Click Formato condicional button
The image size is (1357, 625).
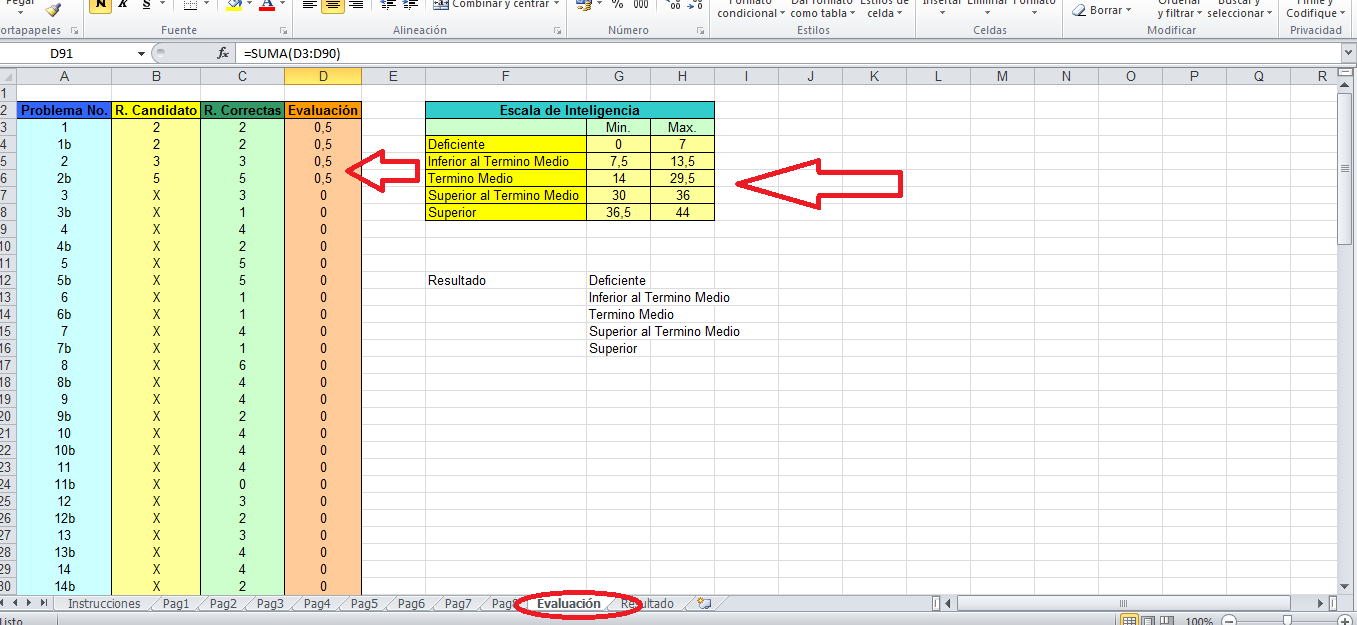[x=748, y=12]
